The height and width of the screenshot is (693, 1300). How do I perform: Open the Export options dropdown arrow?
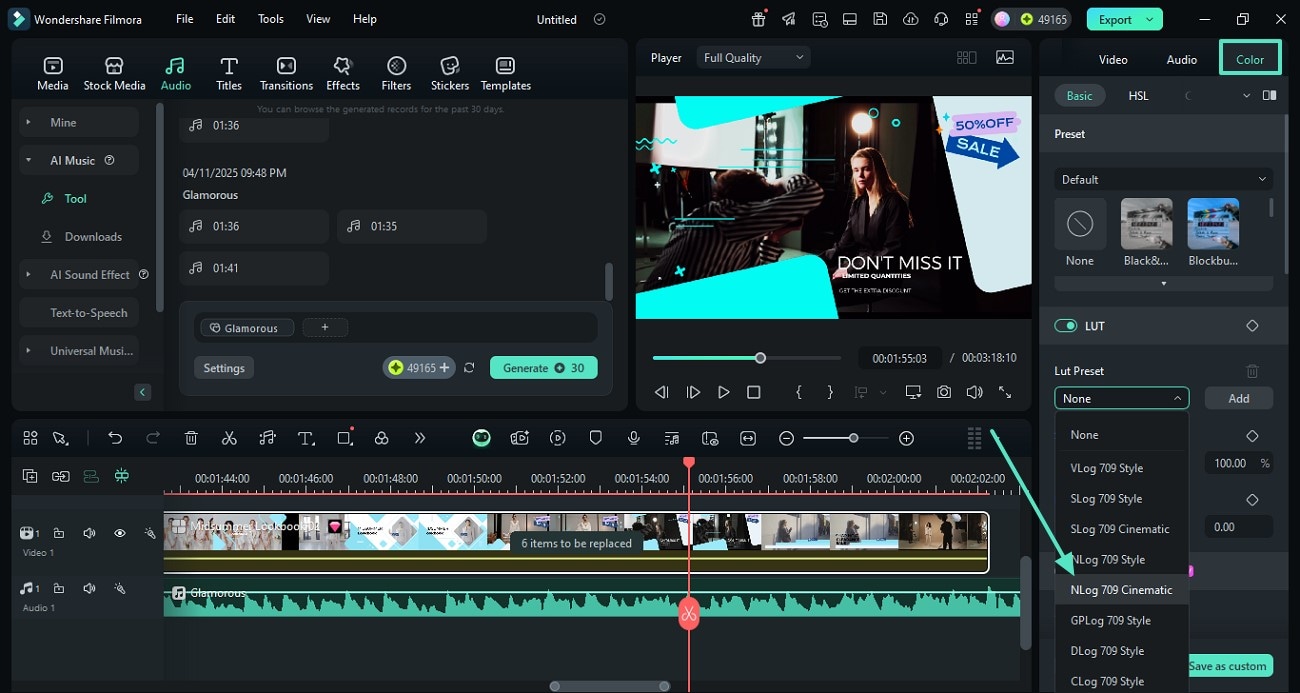coord(1150,19)
